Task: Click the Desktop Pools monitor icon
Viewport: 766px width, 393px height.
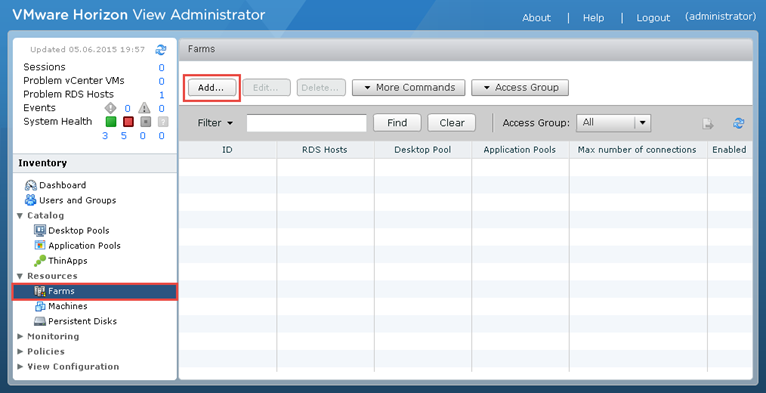Action: 40,230
